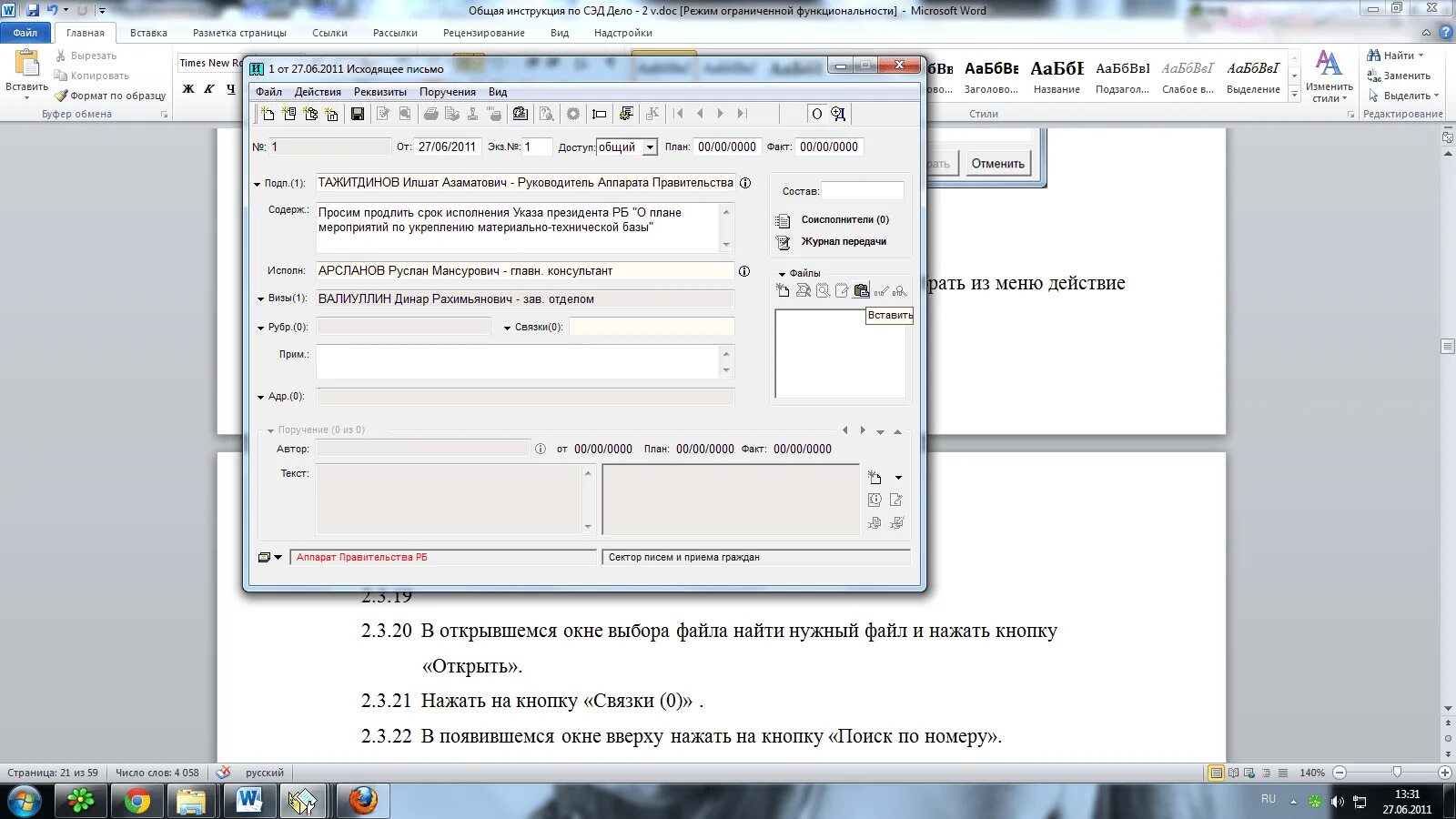
Task: Open the Вид menu in the letter window
Action: click(498, 92)
